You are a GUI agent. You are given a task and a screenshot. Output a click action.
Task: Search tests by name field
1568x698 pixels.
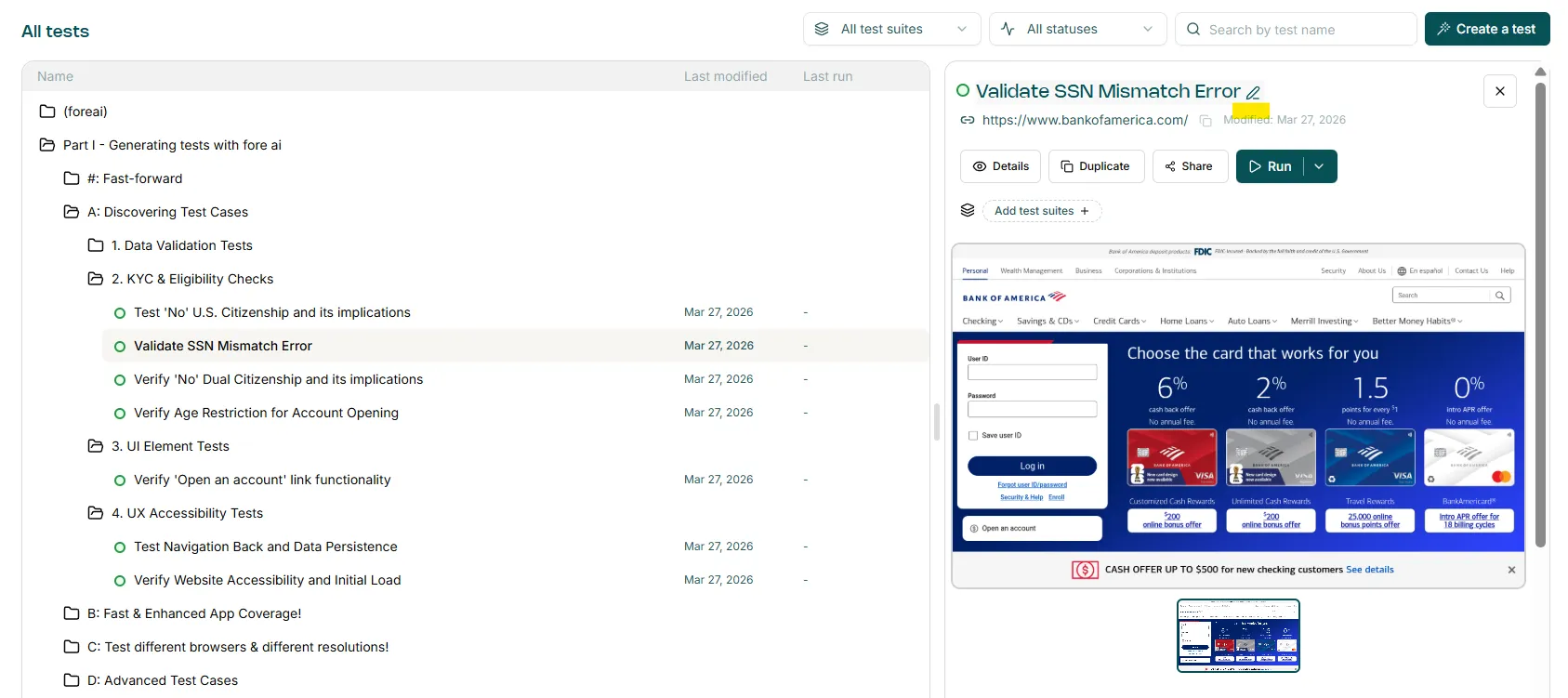[1296, 29]
